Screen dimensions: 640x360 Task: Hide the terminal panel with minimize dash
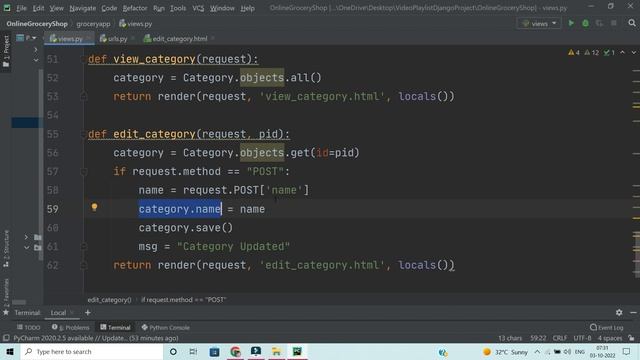pyautogui.click(x=633, y=312)
